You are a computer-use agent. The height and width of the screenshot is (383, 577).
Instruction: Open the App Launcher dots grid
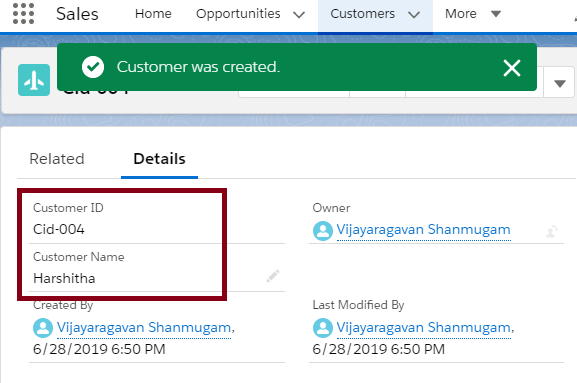click(x=24, y=14)
